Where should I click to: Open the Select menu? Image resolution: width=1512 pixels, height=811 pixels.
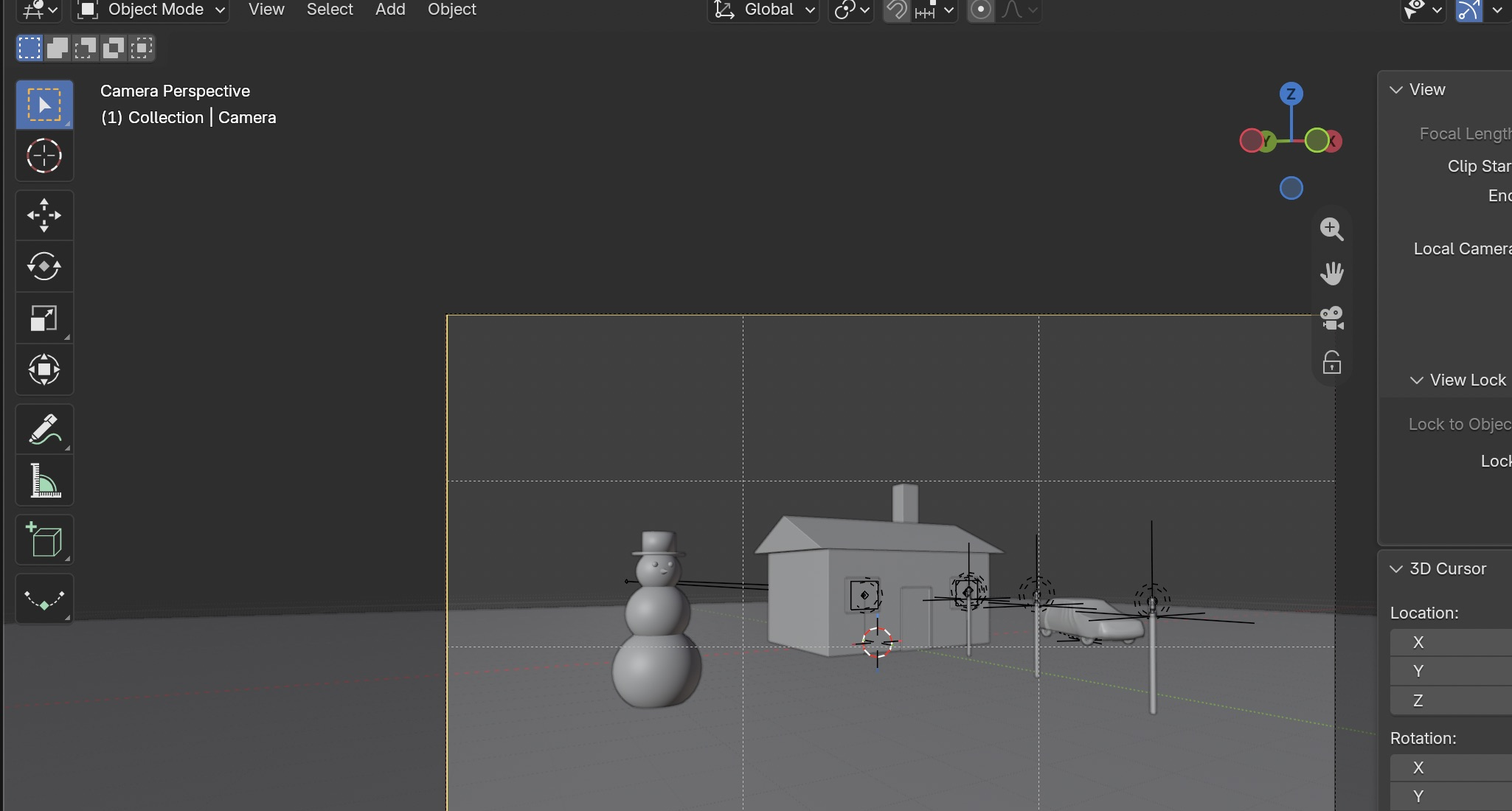click(330, 10)
